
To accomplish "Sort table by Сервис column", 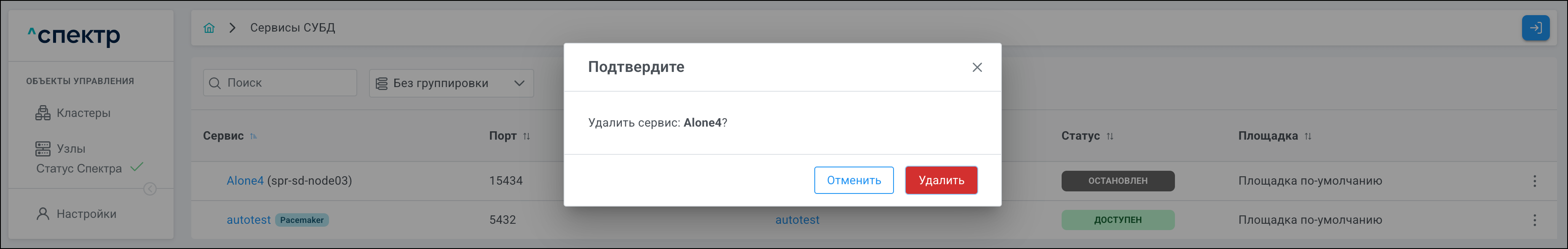I will click(253, 136).
